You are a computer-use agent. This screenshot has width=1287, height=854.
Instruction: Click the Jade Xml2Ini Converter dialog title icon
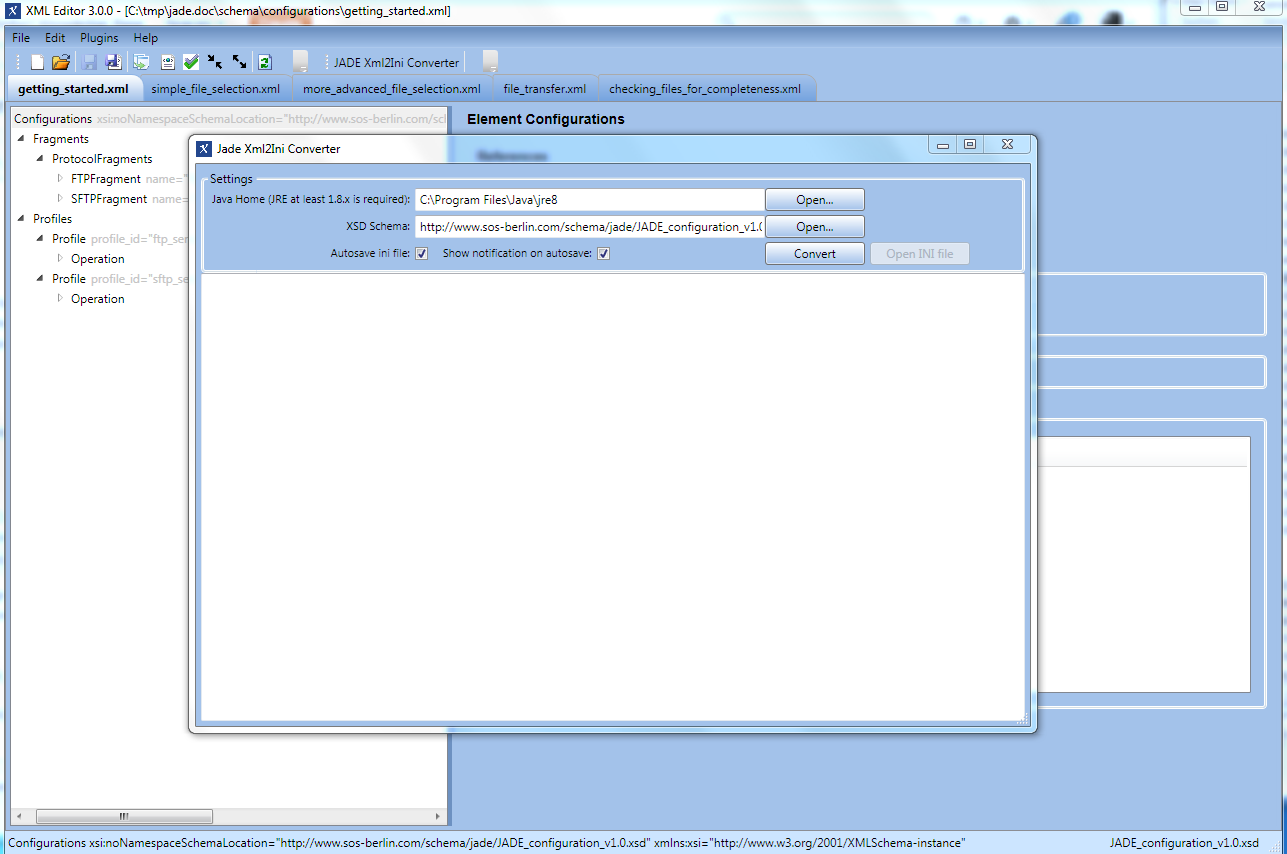coord(204,149)
